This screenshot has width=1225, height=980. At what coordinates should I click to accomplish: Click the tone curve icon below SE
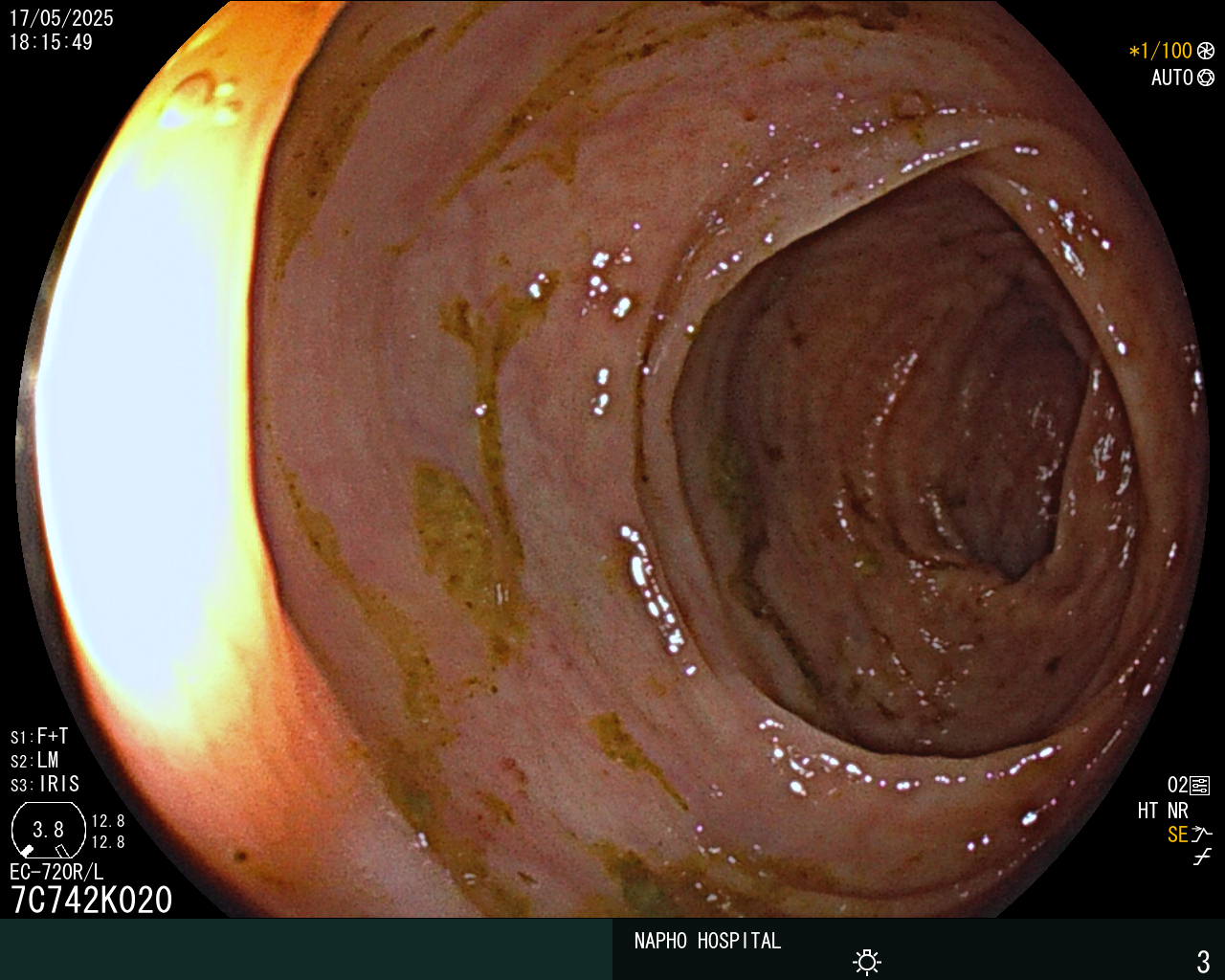click(1202, 857)
